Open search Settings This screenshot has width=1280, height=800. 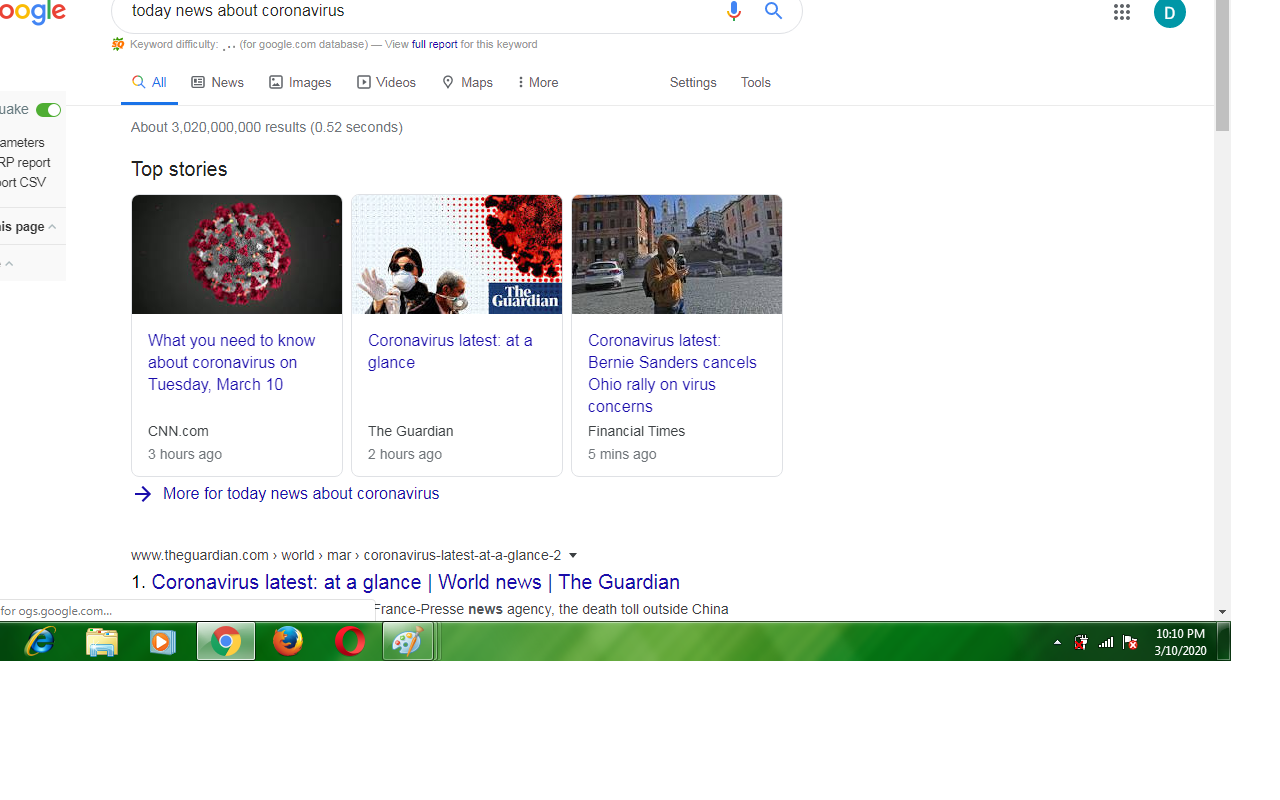point(693,82)
